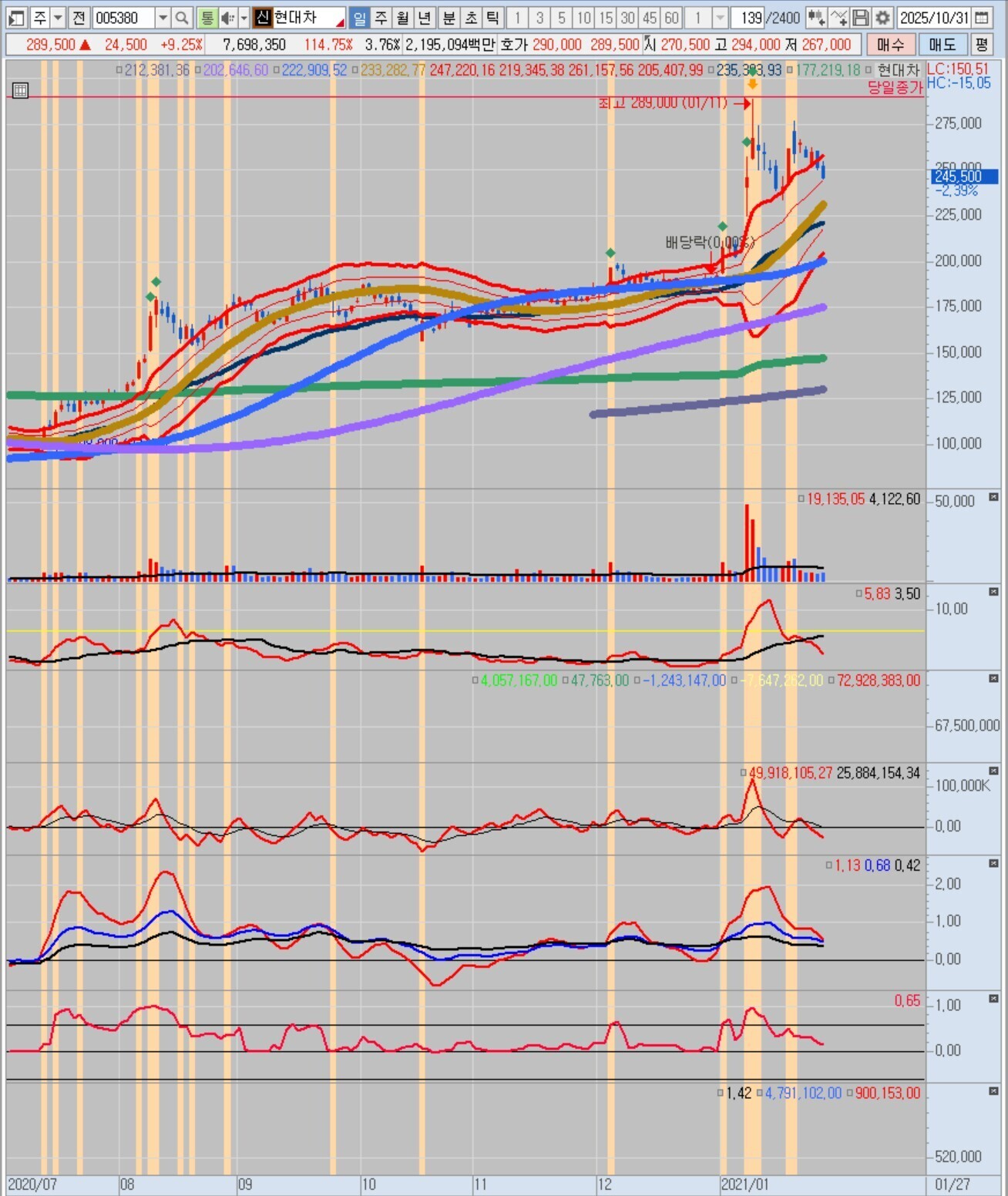Click the date field showing 2025/10/31
The image size is (1008, 1196).
(x=933, y=18)
